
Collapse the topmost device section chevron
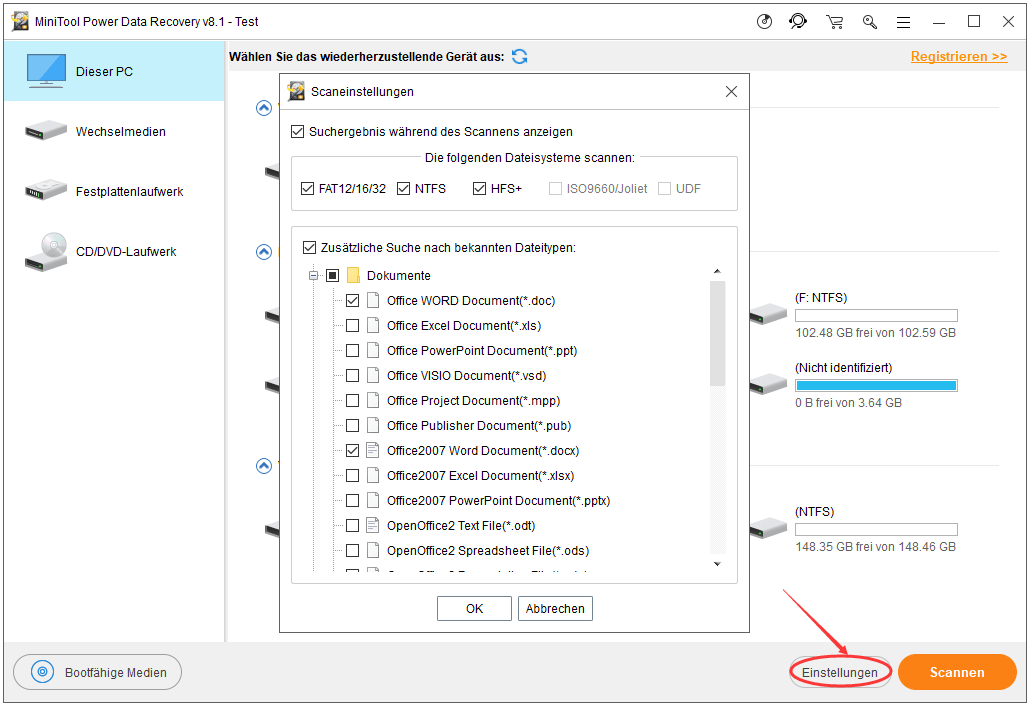(264, 108)
